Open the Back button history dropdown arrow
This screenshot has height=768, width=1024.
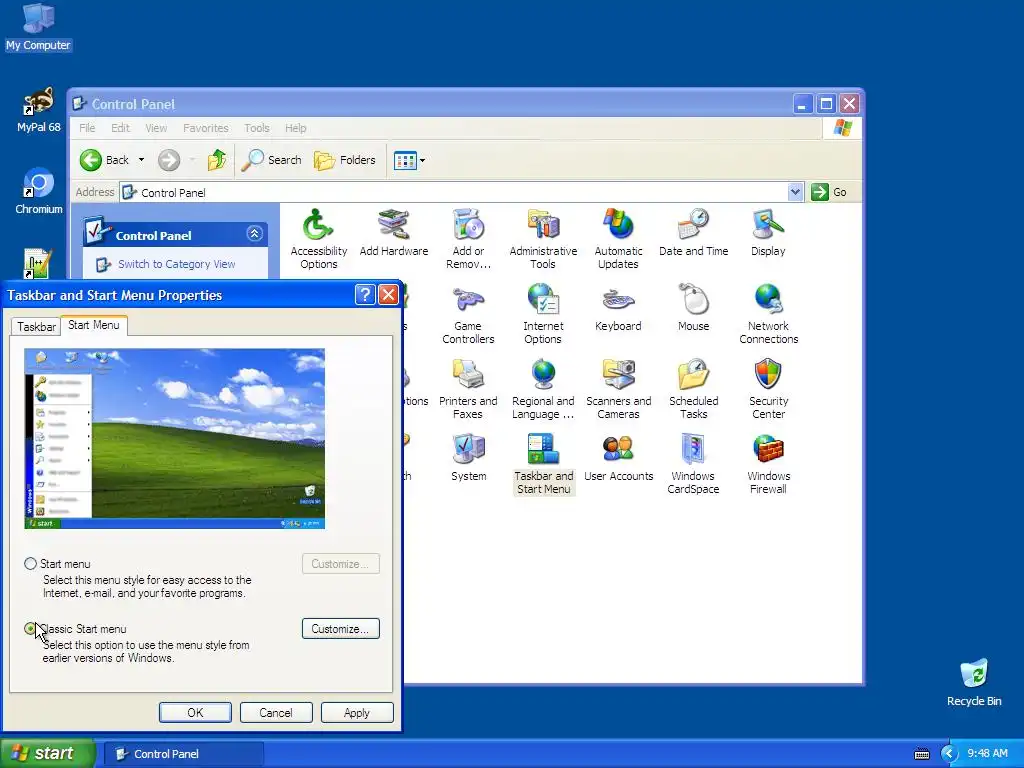point(141,160)
